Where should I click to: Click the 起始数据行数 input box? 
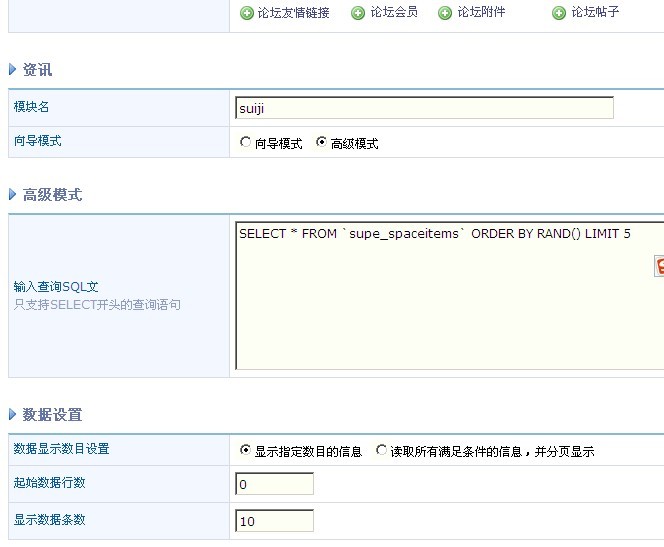click(275, 484)
